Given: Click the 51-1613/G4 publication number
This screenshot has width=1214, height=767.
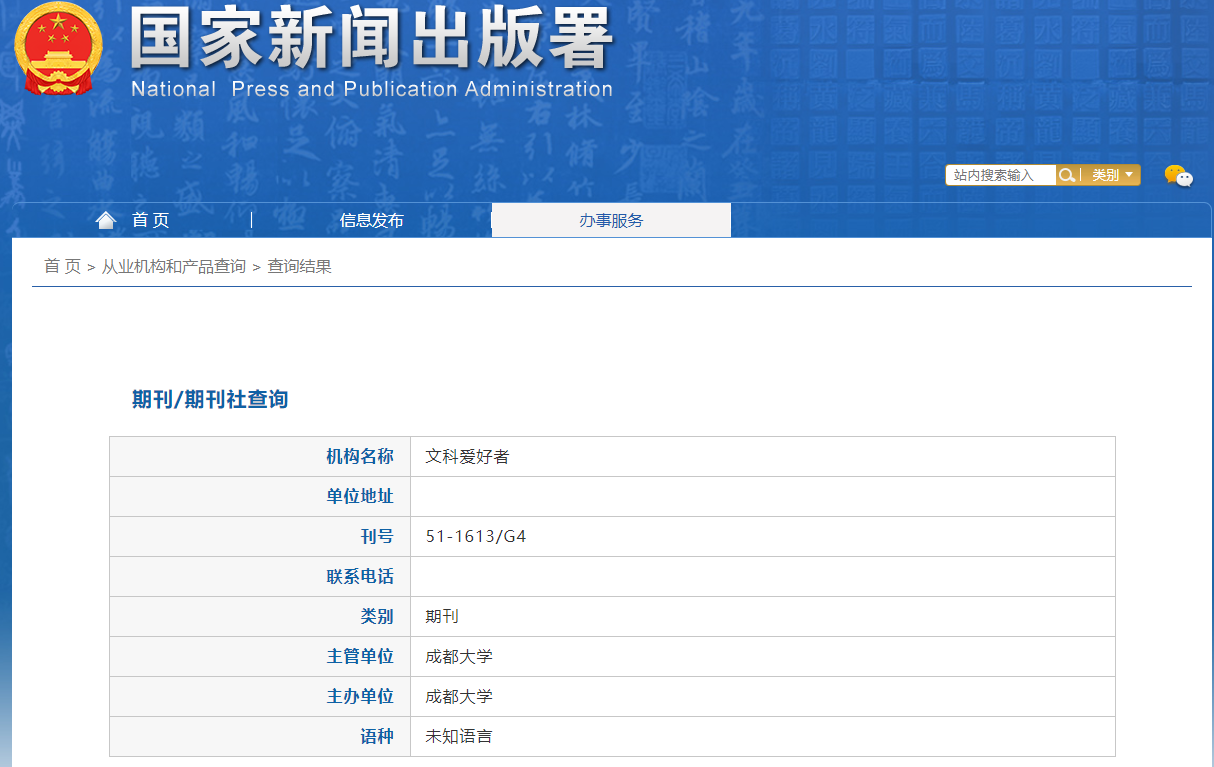Looking at the screenshot, I should pos(476,537).
